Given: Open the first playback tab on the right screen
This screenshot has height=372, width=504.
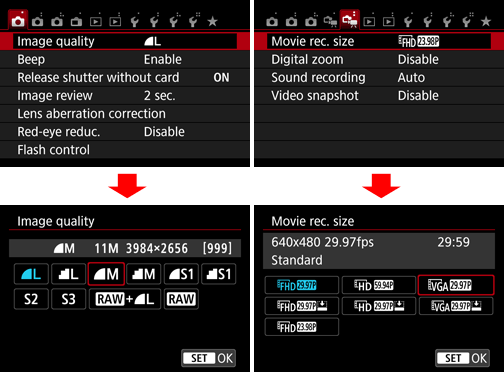Looking at the screenshot, I should [x=369, y=22].
